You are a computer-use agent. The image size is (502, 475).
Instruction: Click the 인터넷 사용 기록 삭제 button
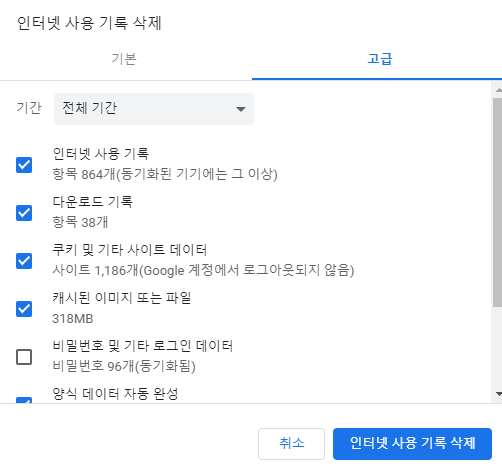coord(412,444)
